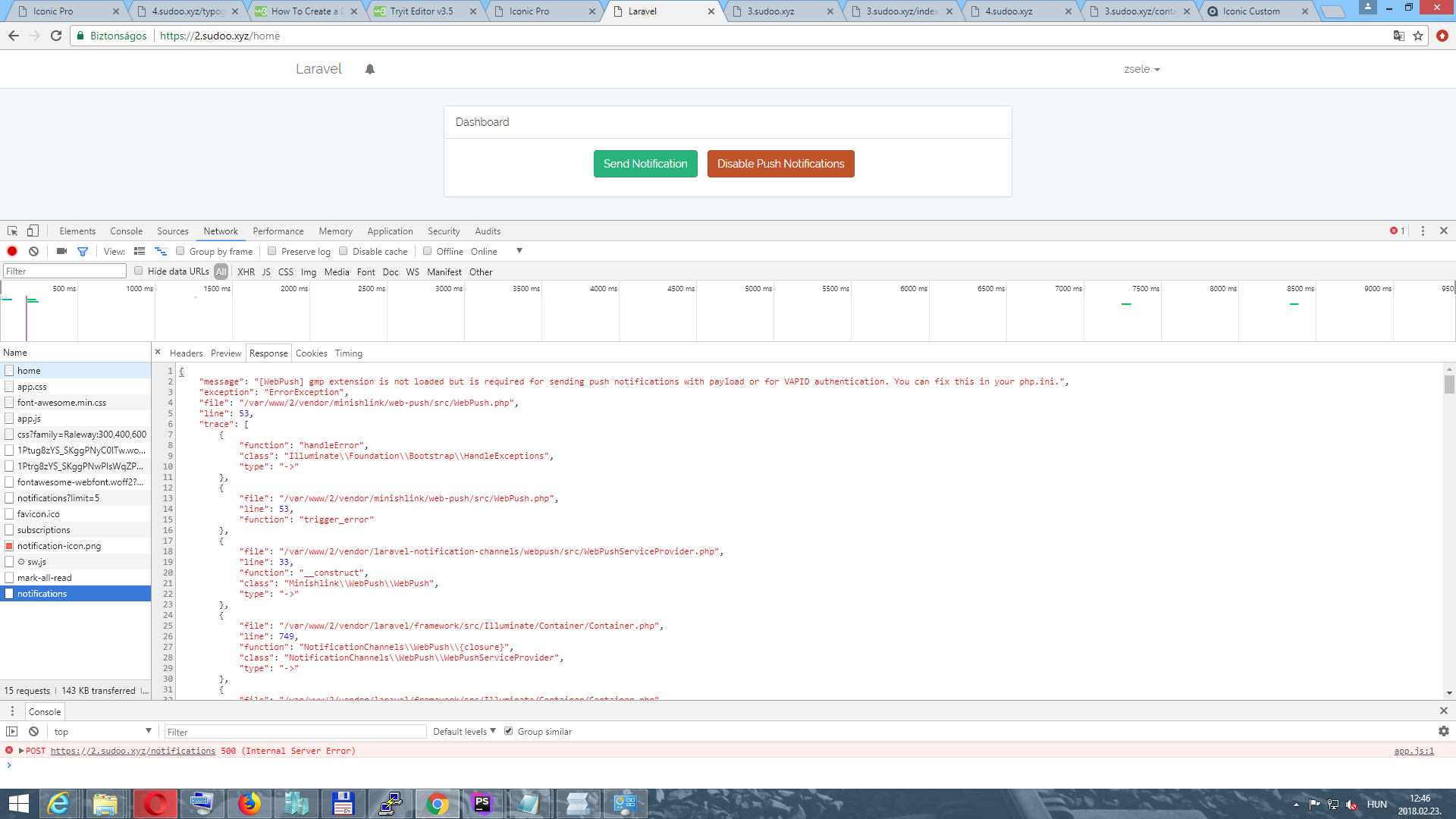Check Disable cache in the Network panel
Viewport: 1456px width, 819px height.
(344, 251)
